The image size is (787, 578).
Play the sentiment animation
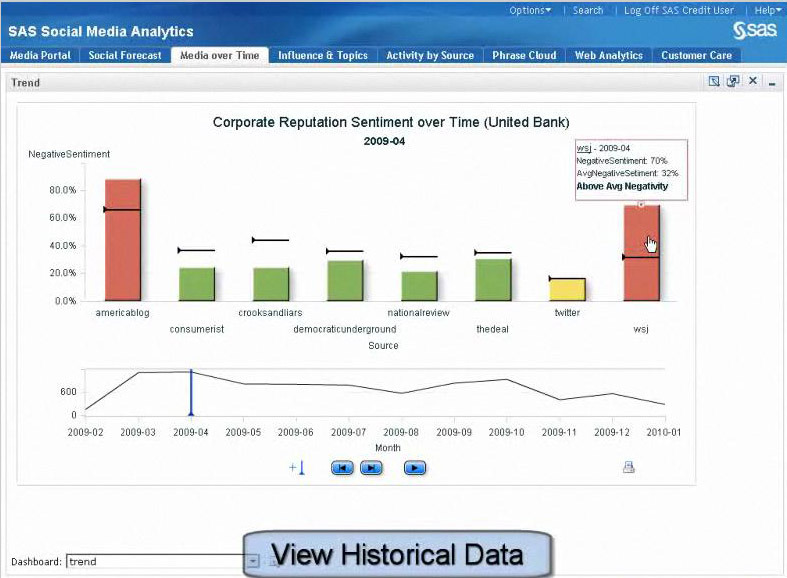(x=415, y=468)
